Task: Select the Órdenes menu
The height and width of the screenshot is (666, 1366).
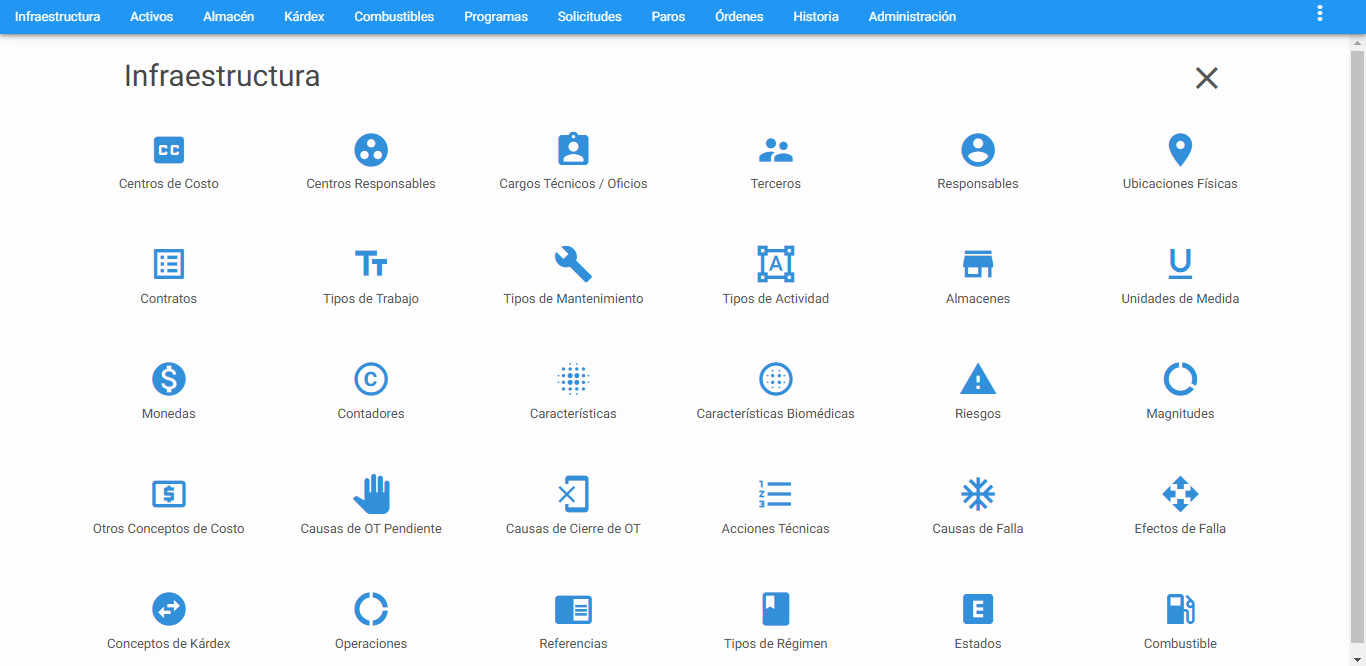Action: (739, 17)
